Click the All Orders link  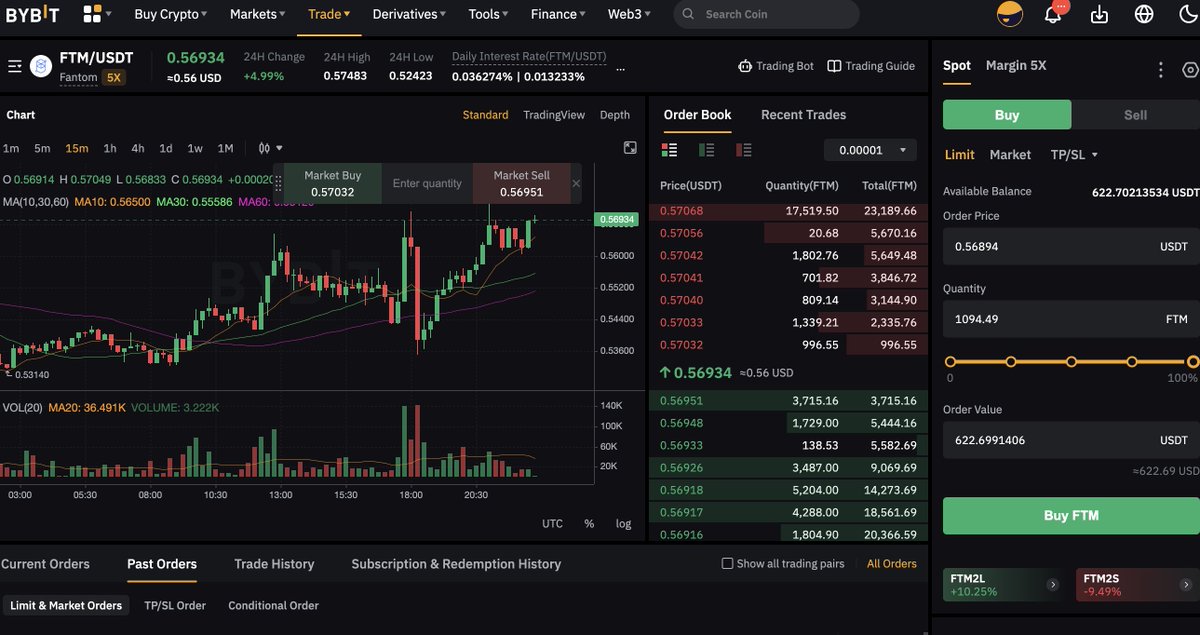tap(892, 564)
